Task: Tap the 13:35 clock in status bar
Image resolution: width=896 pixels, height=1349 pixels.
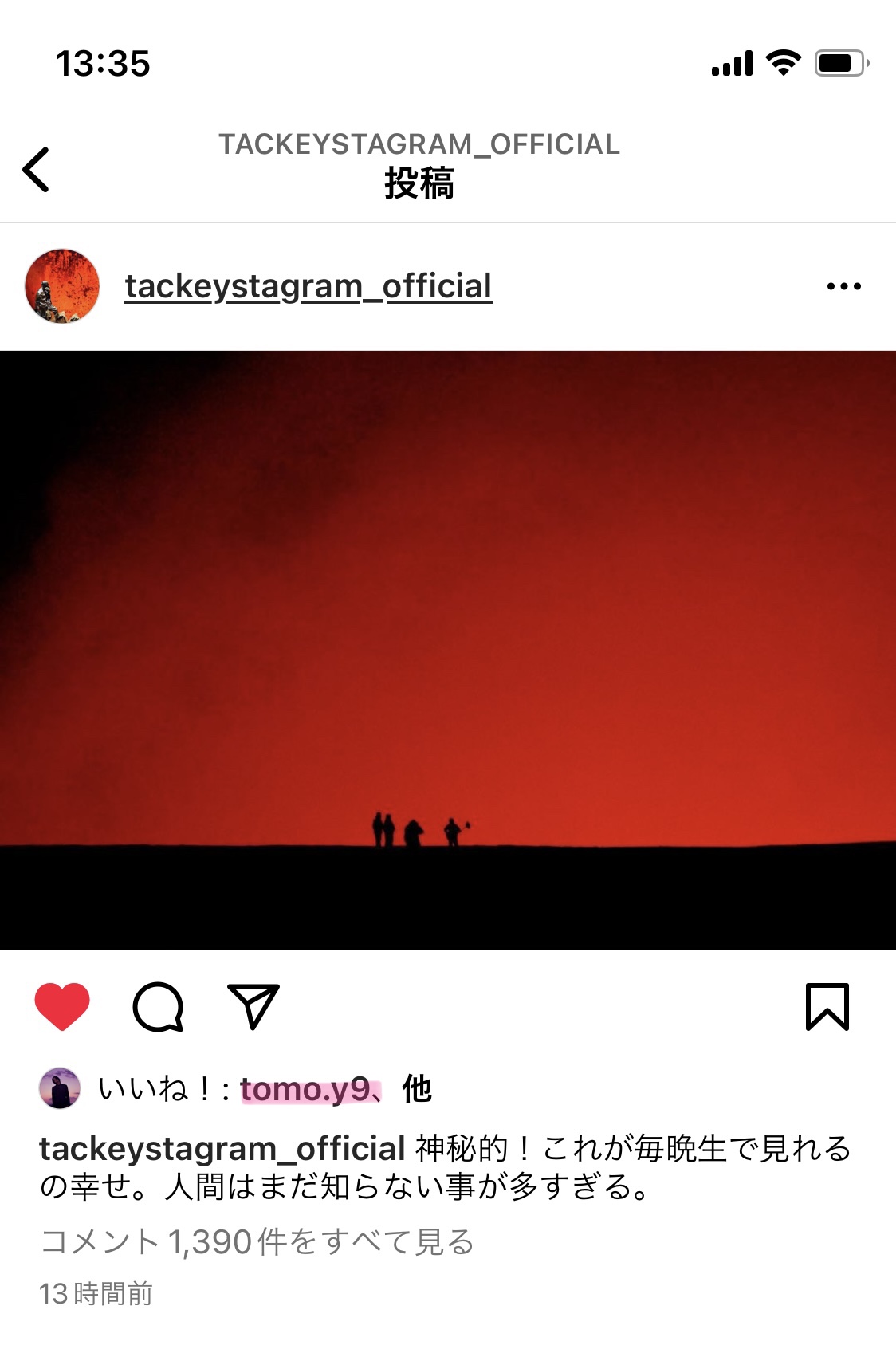Action: tap(103, 64)
